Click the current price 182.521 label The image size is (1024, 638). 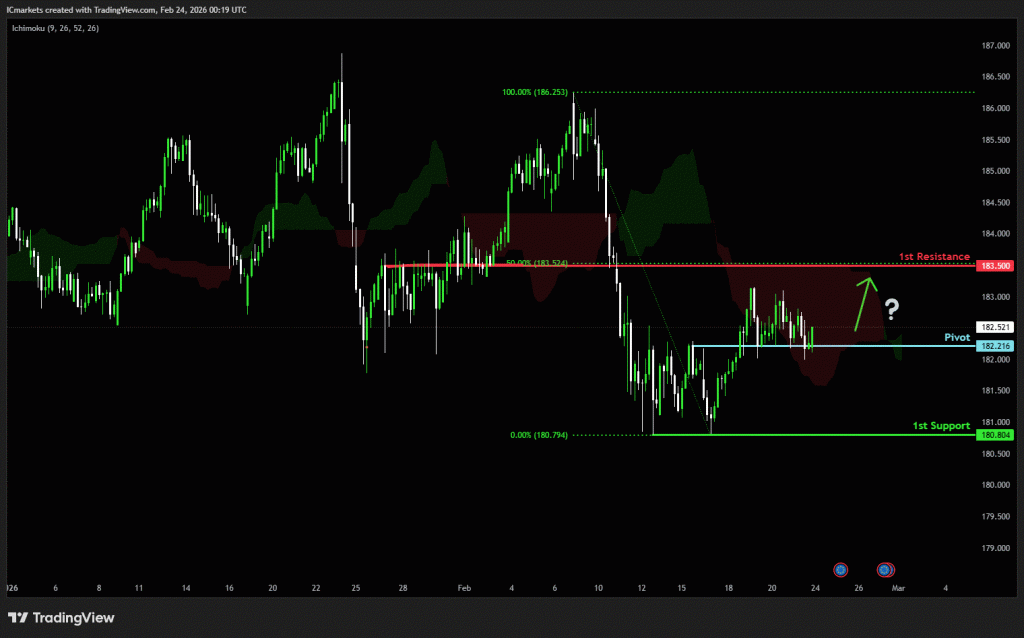coord(997,327)
